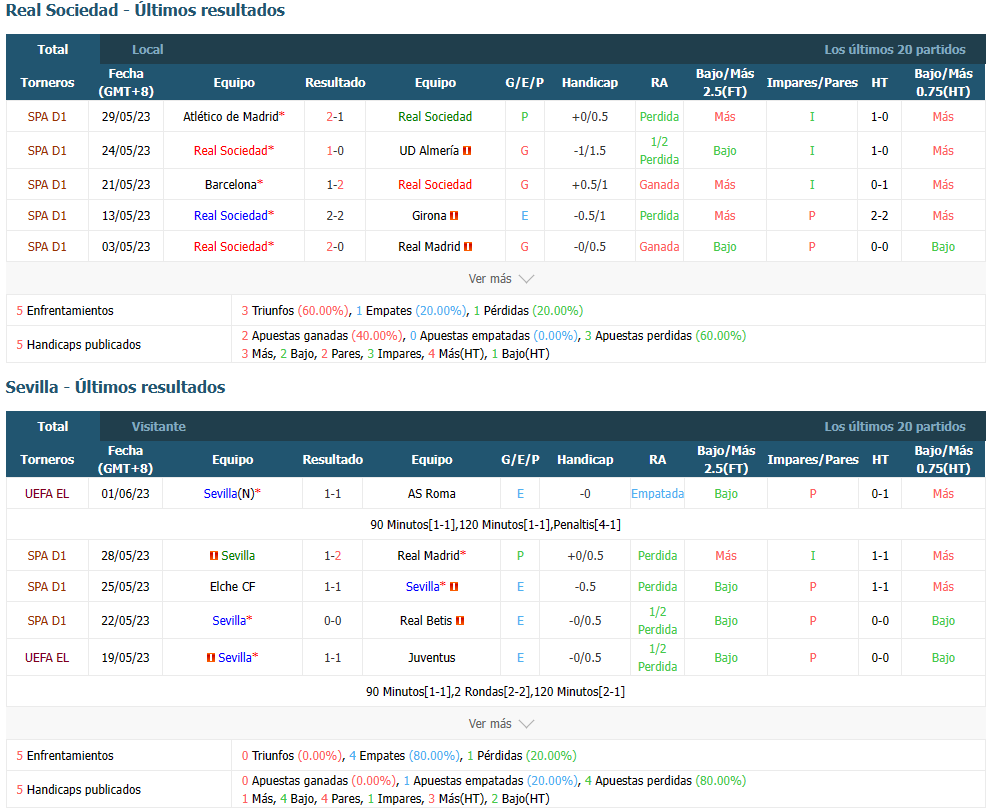
Task: Open 'Los últimos 20 partidos' for Sevilla
Action: click(895, 426)
